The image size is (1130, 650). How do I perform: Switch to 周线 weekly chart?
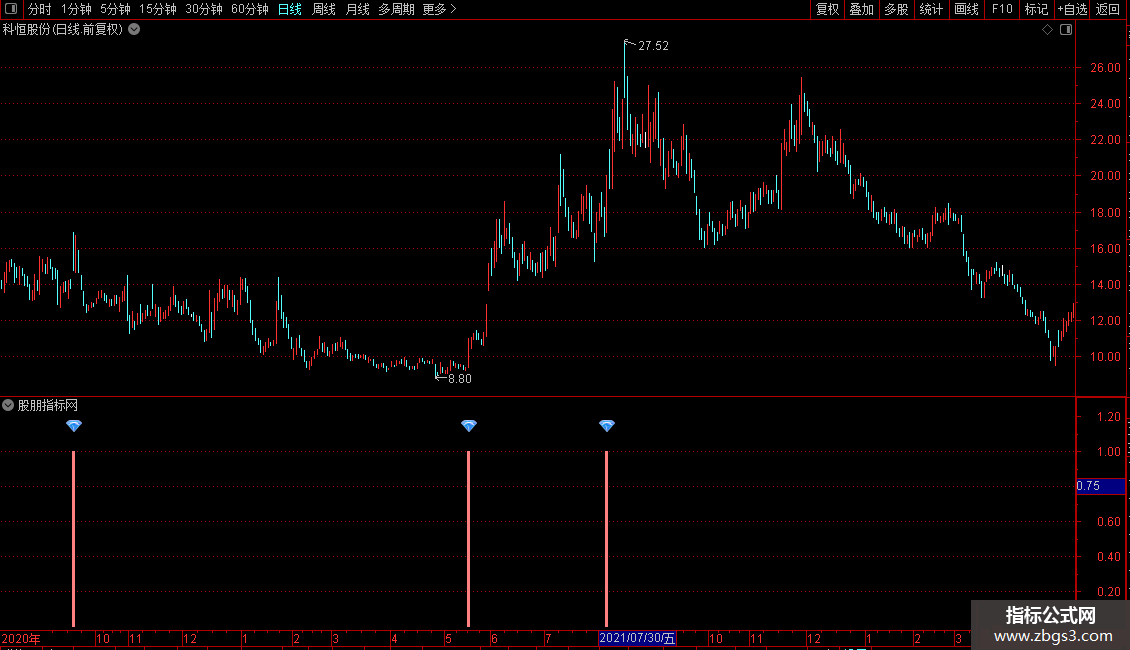point(324,9)
